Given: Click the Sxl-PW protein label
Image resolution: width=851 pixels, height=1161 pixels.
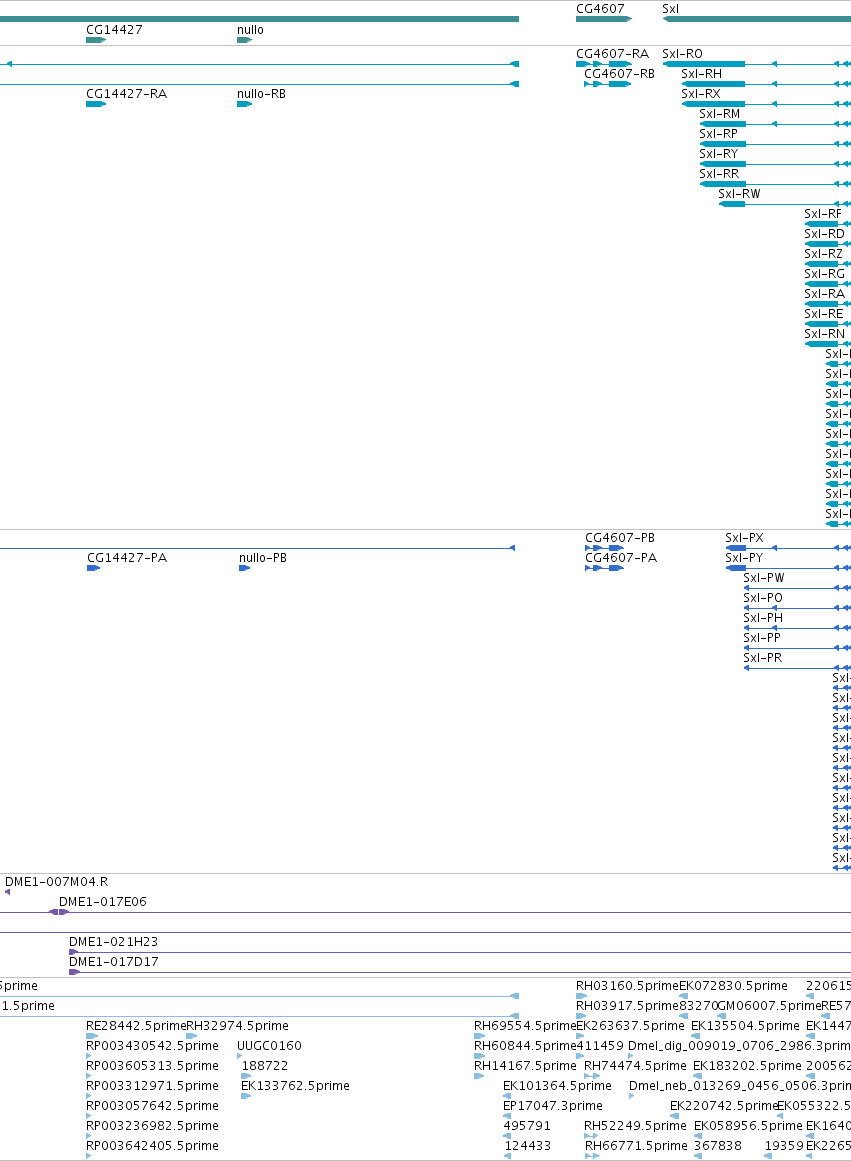Looking at the screenshot, I should (x=764, y=578).
